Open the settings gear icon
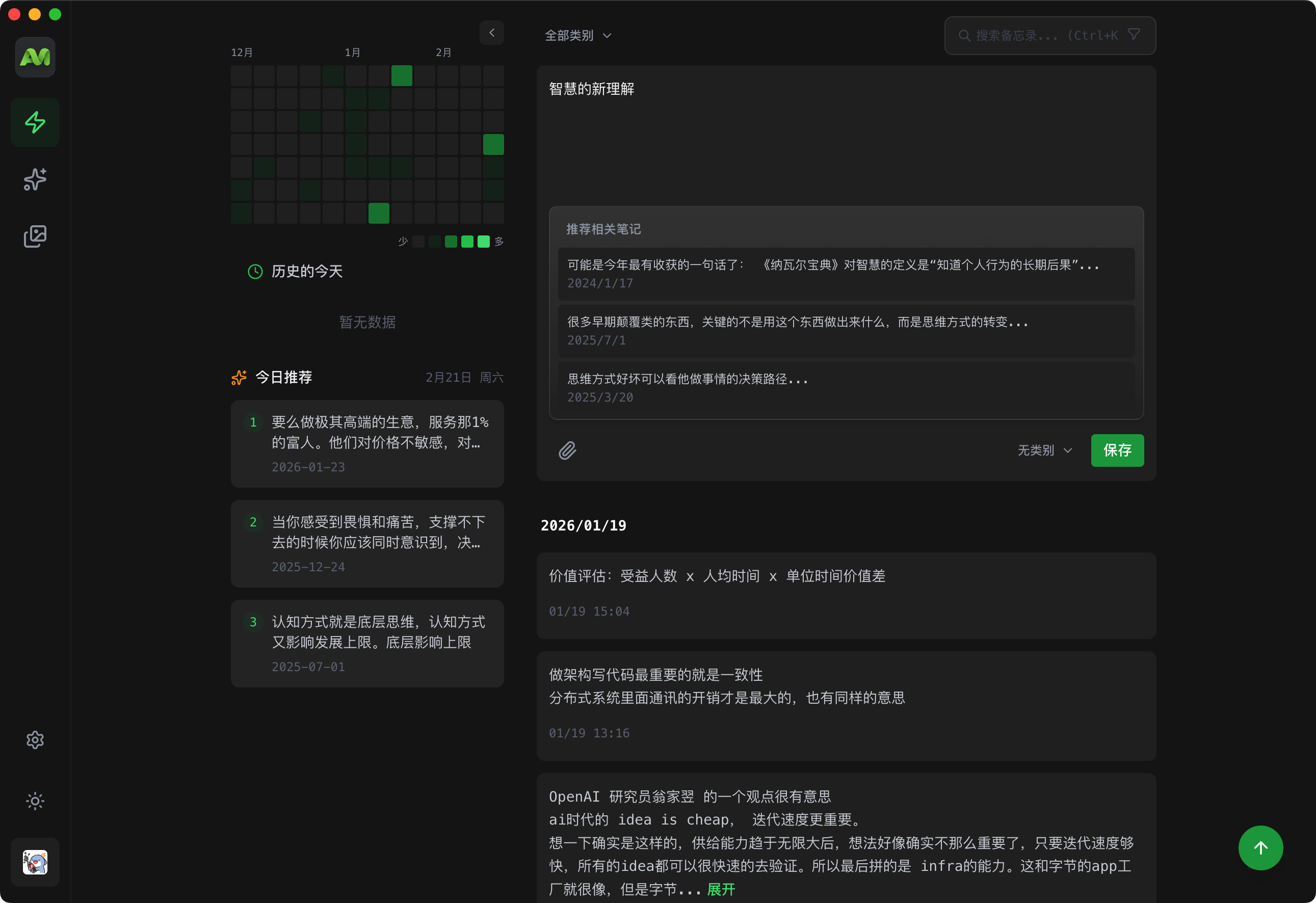1316x903 pixels. [35, 739]
